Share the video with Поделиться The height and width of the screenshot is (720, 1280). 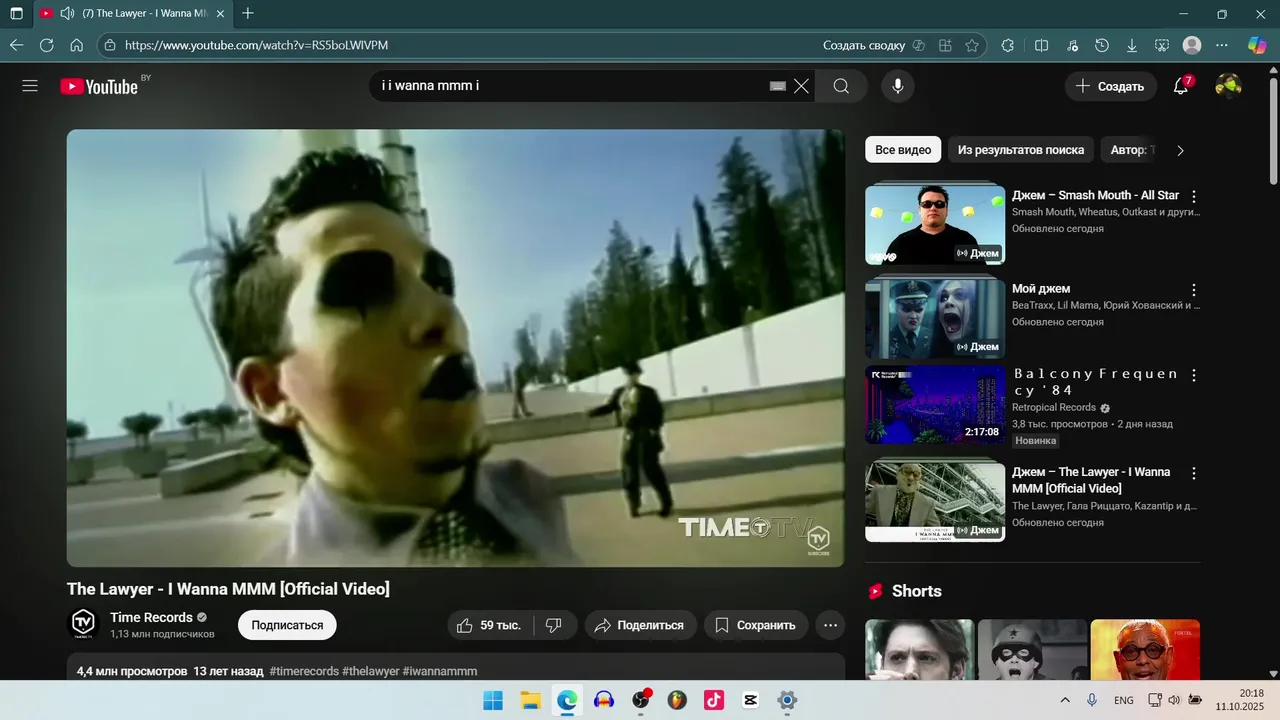[x=640, y=625]
